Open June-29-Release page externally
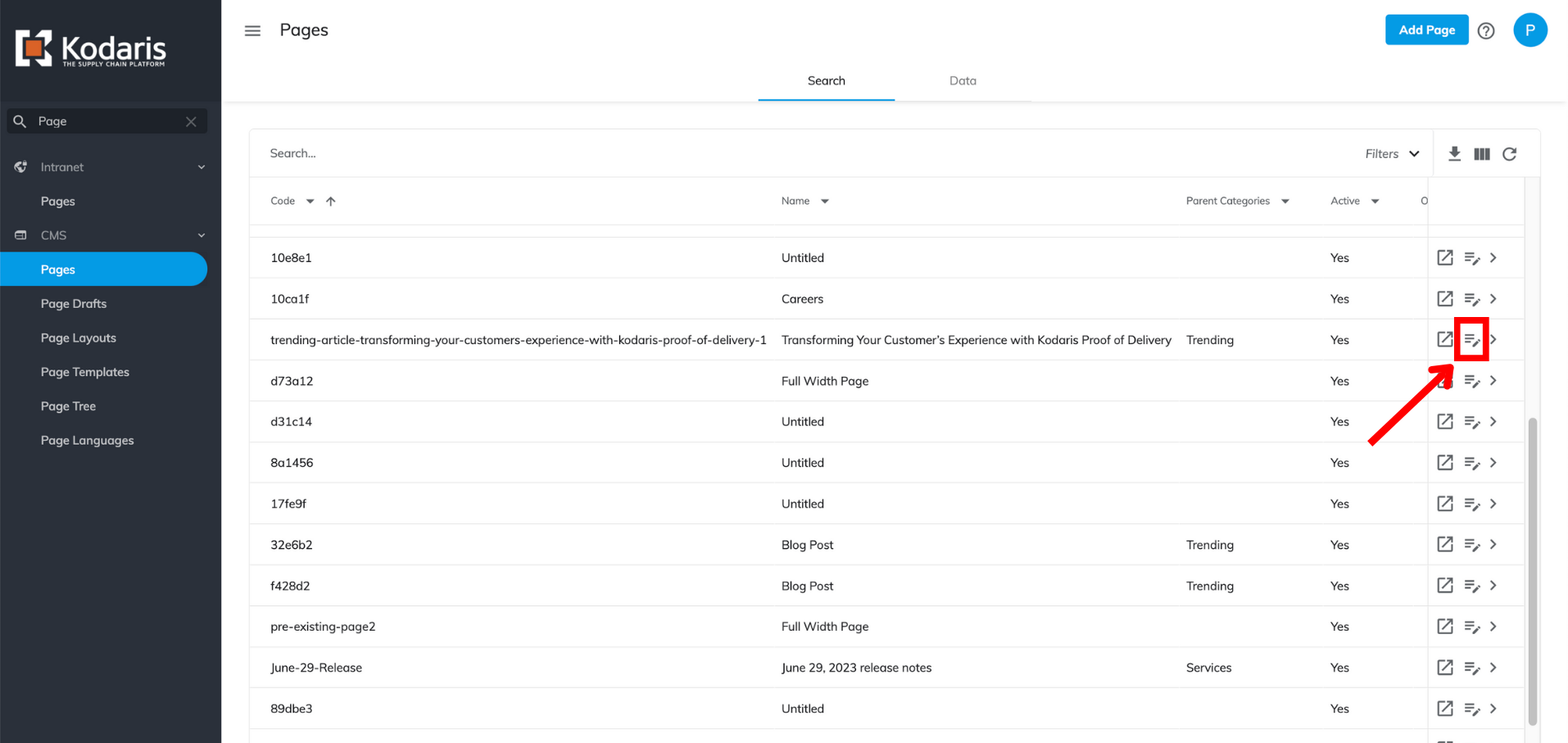 [1445, 667]
